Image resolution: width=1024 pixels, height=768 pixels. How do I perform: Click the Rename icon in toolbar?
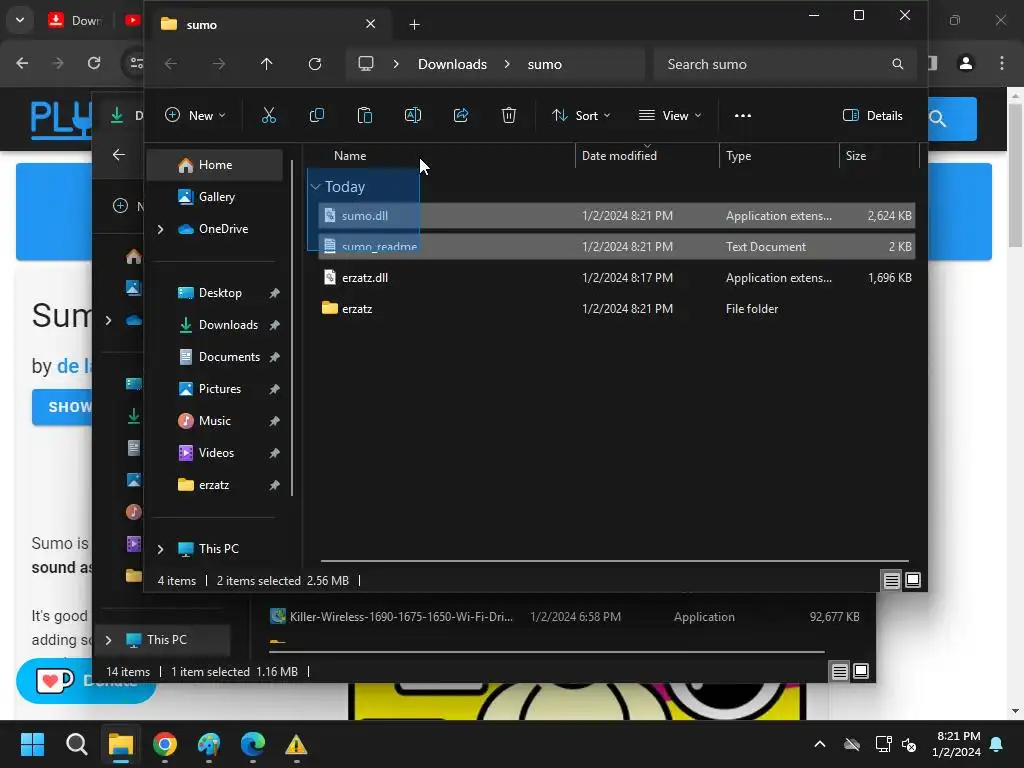click(x=413, y=116)
